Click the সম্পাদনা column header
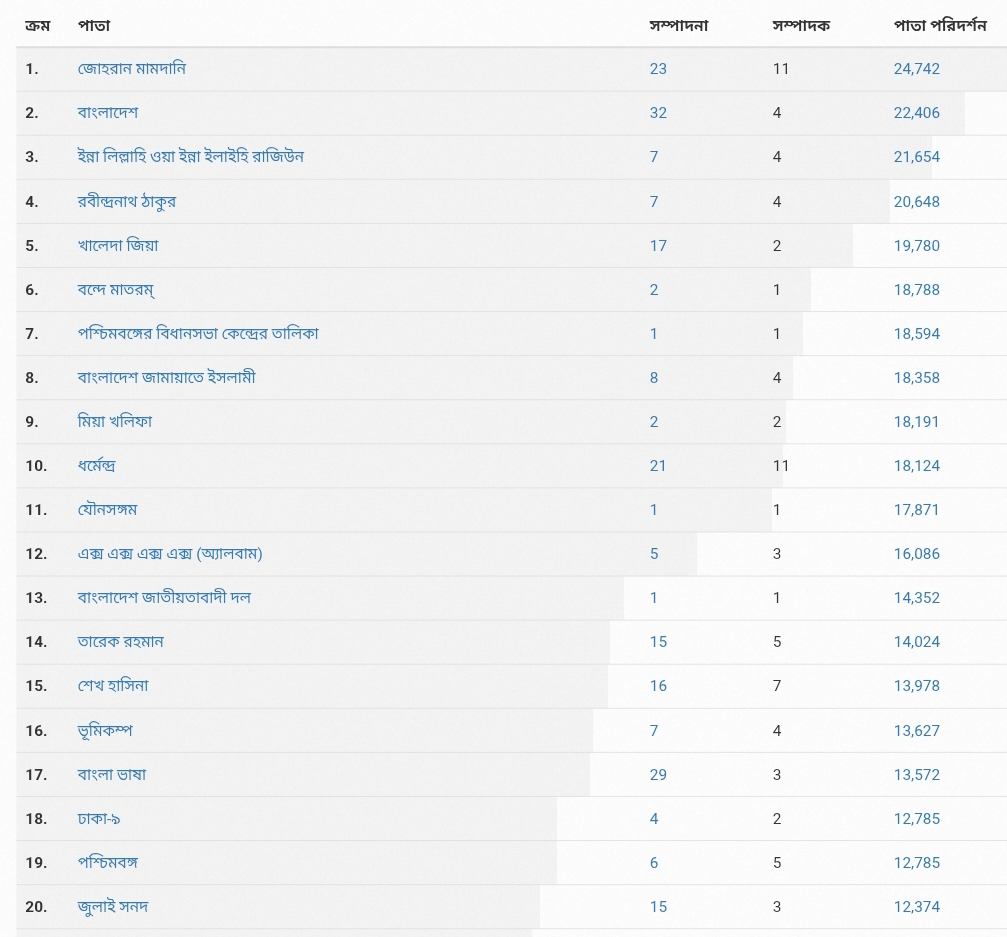Screen dimensions: 1007x937 pos(678,25)
